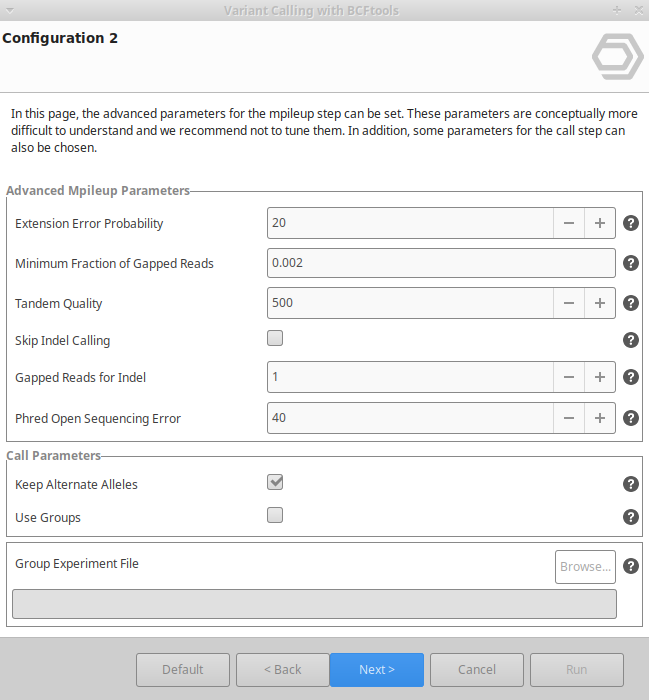Browse for the Group Experiment File

tap(585, 567)
